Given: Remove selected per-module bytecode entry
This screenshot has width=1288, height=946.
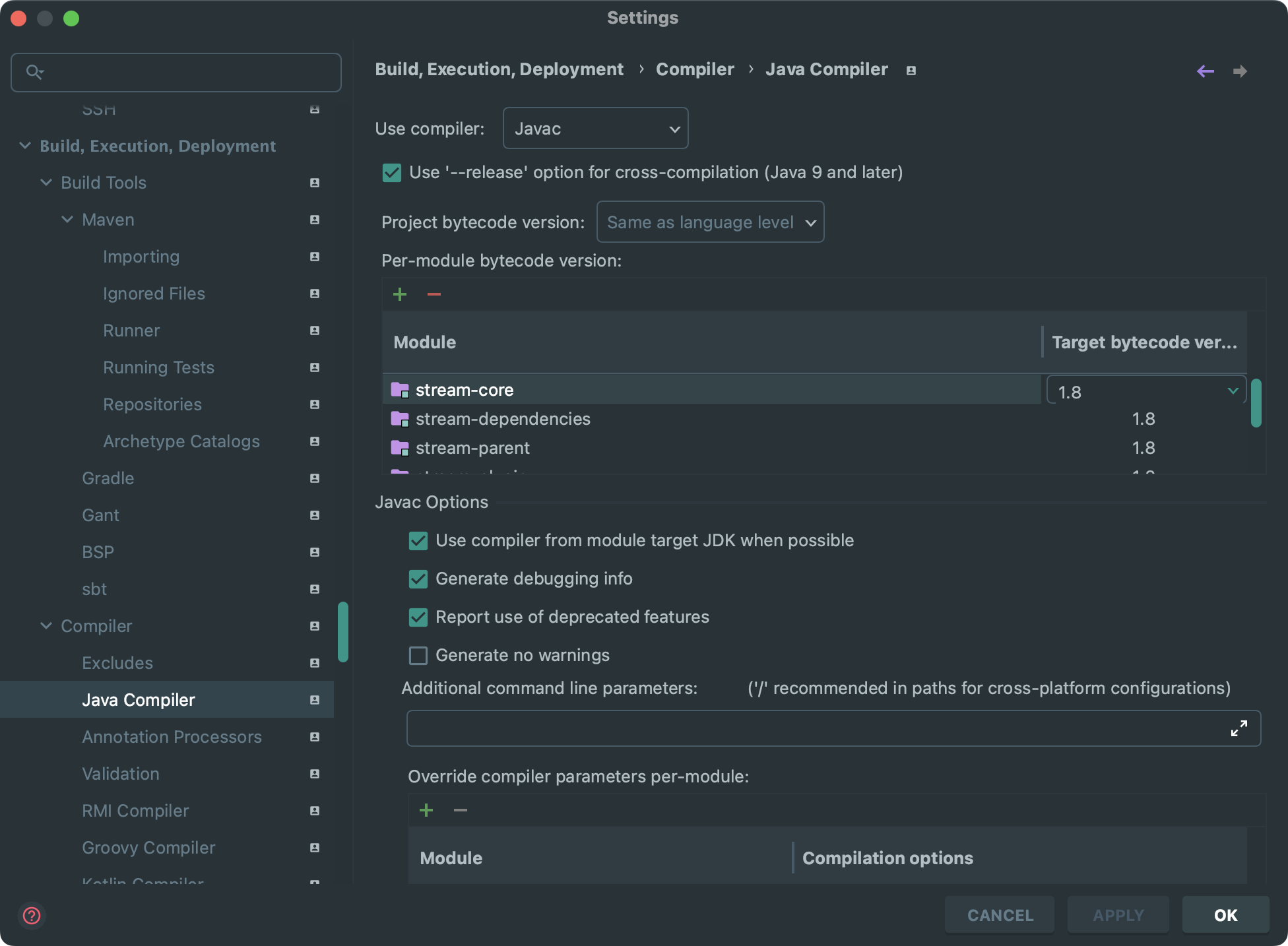Looking at the screenshot, I should click(434, 294).
